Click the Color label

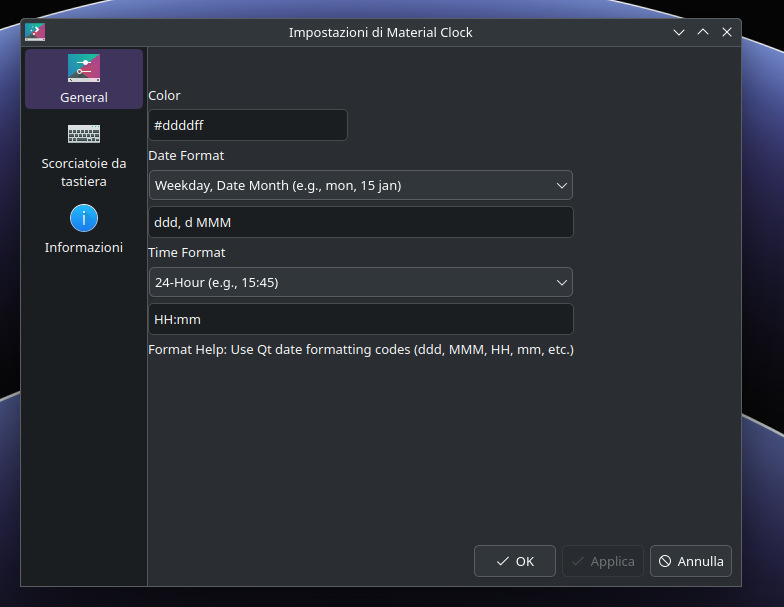click(164, 96)
